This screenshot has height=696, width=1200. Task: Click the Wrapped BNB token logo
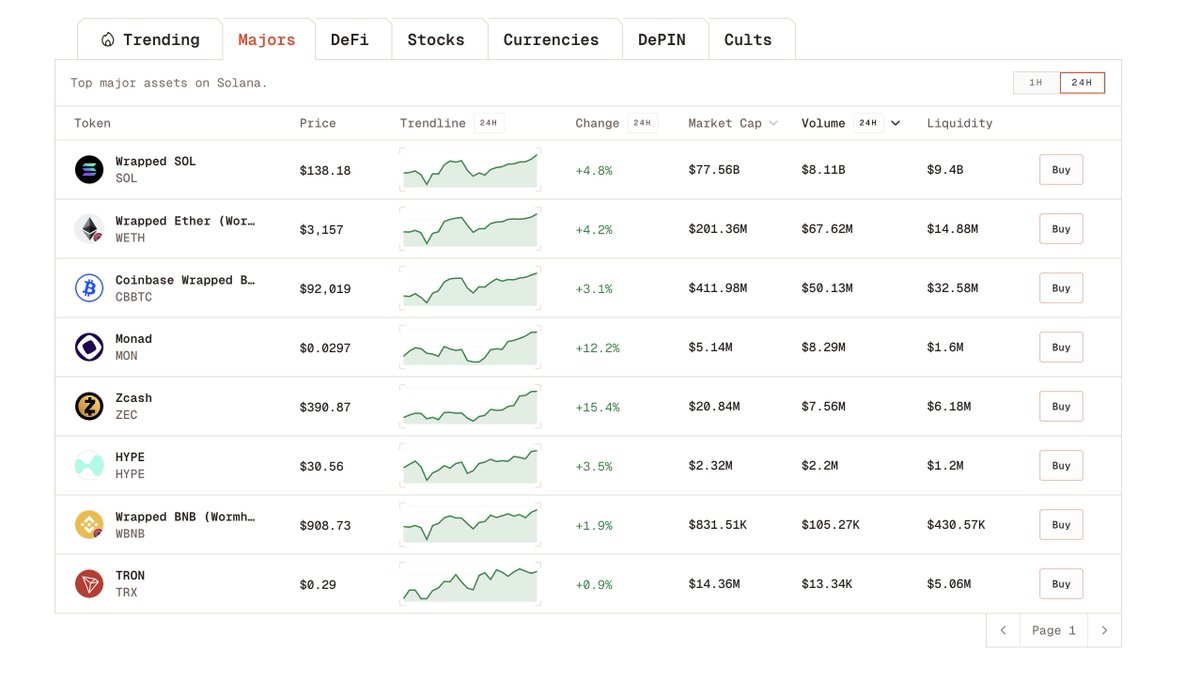point(89,525)
